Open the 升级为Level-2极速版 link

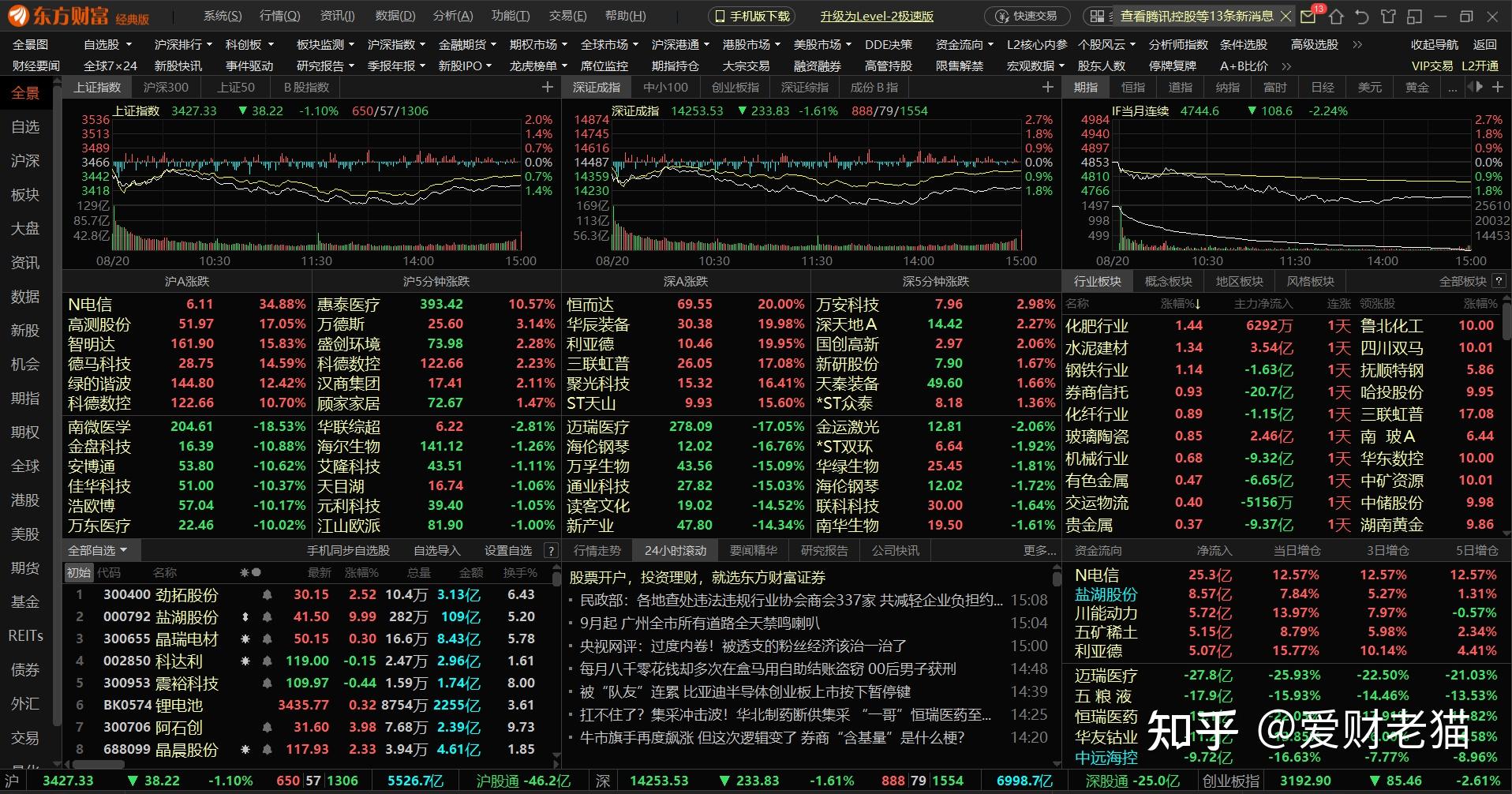[x=877, y=16]
